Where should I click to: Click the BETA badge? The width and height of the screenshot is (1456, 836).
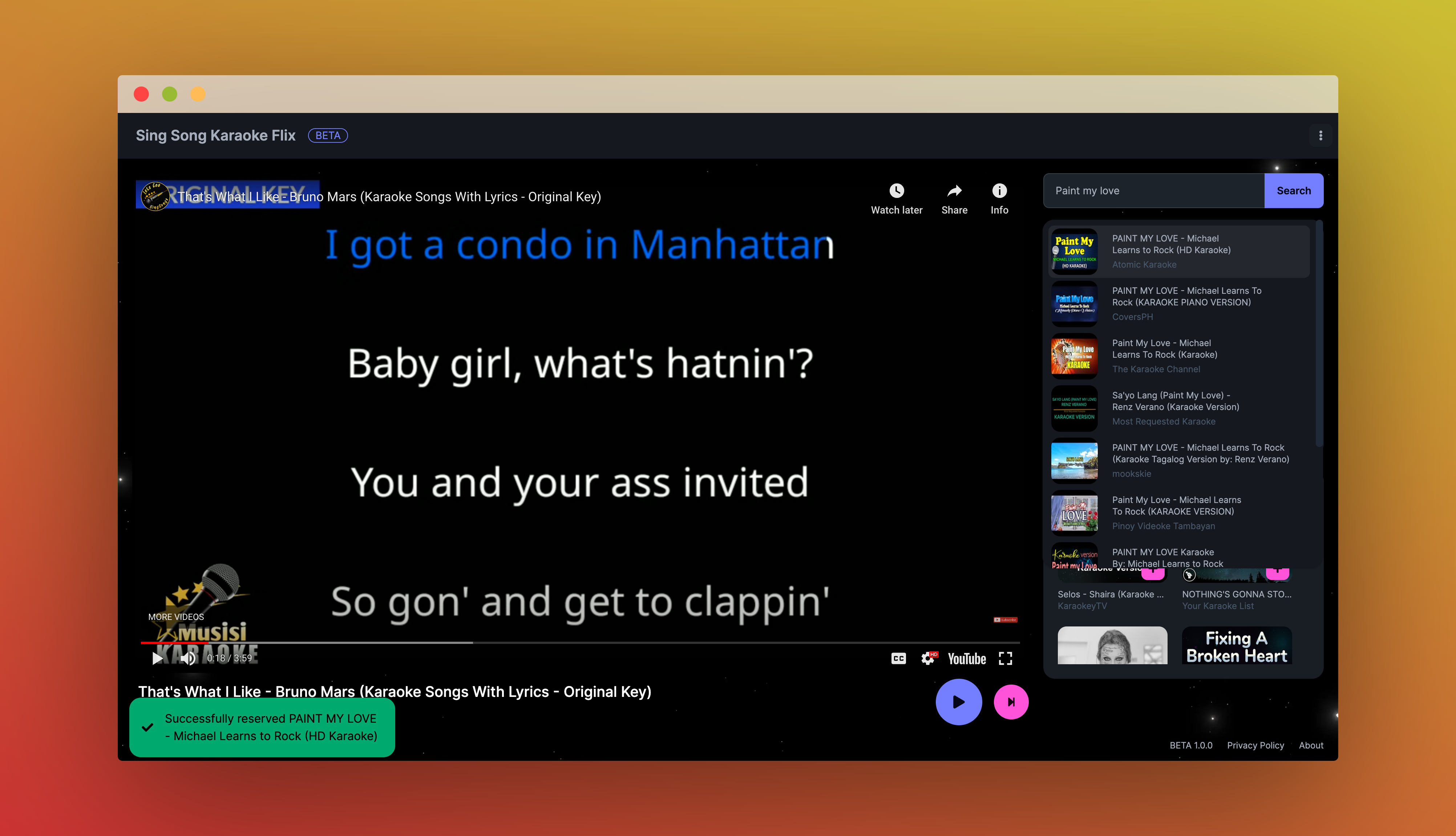327,135
